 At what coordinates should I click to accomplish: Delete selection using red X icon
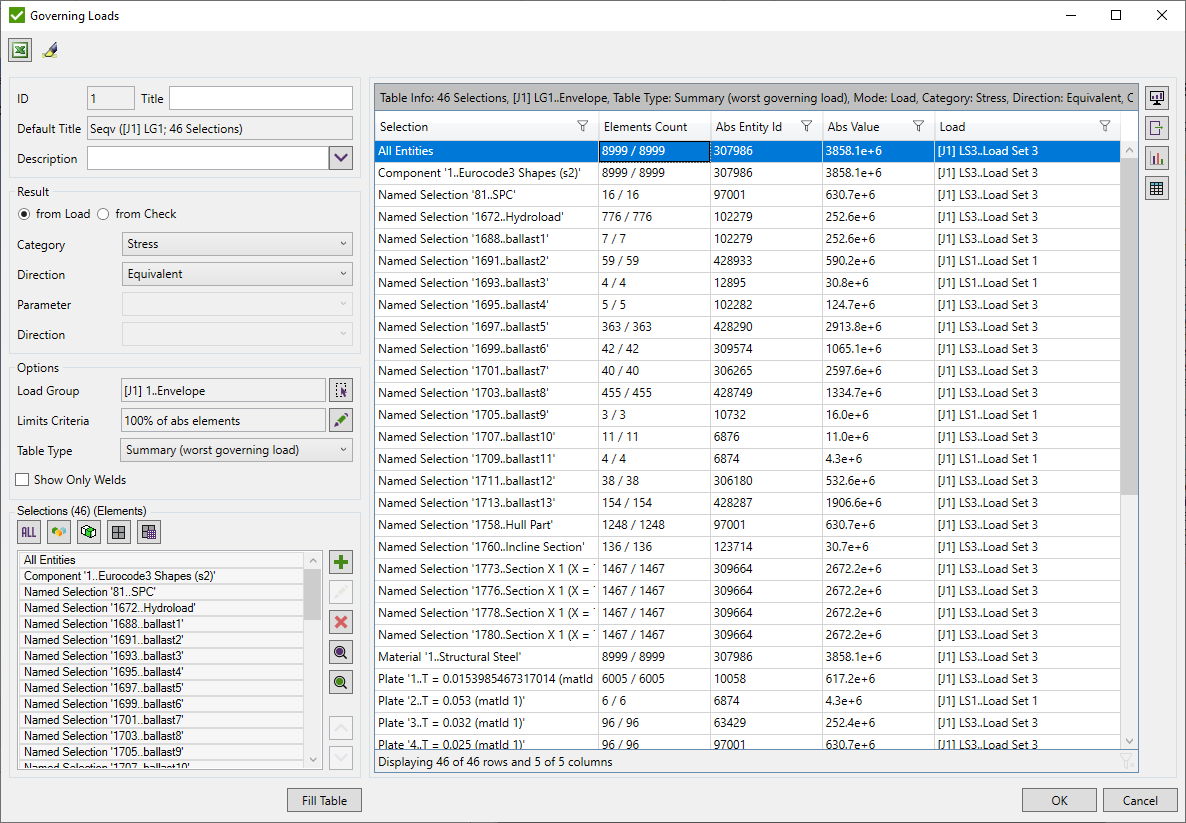[340, 621]
